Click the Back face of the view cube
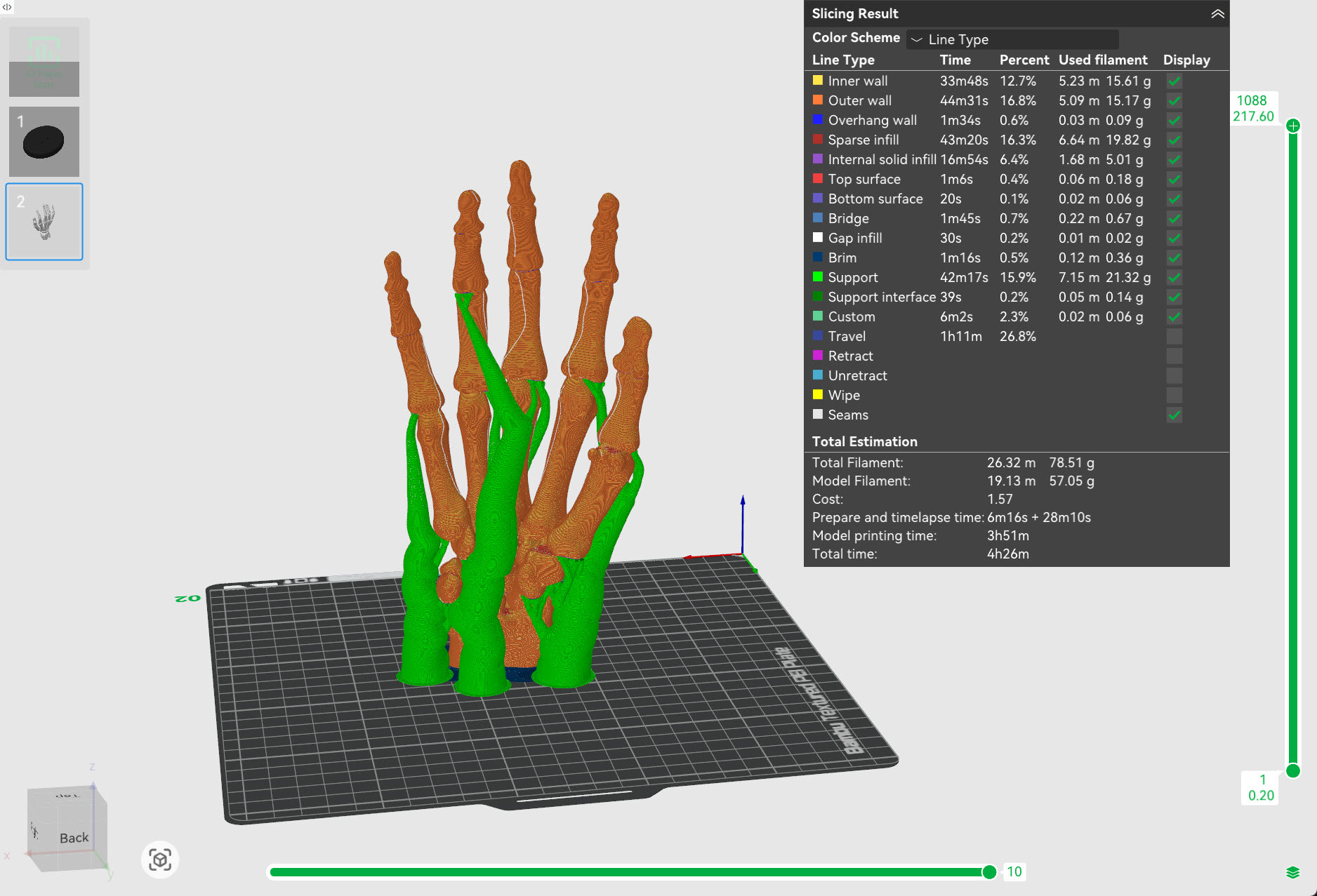 [73, 837]
